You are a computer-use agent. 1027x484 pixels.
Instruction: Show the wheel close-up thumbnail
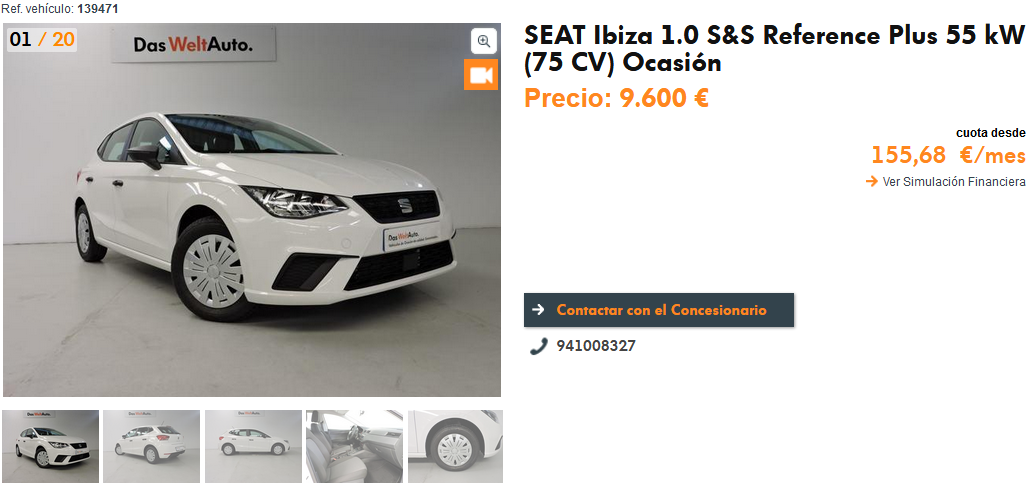tap(455, 446)
